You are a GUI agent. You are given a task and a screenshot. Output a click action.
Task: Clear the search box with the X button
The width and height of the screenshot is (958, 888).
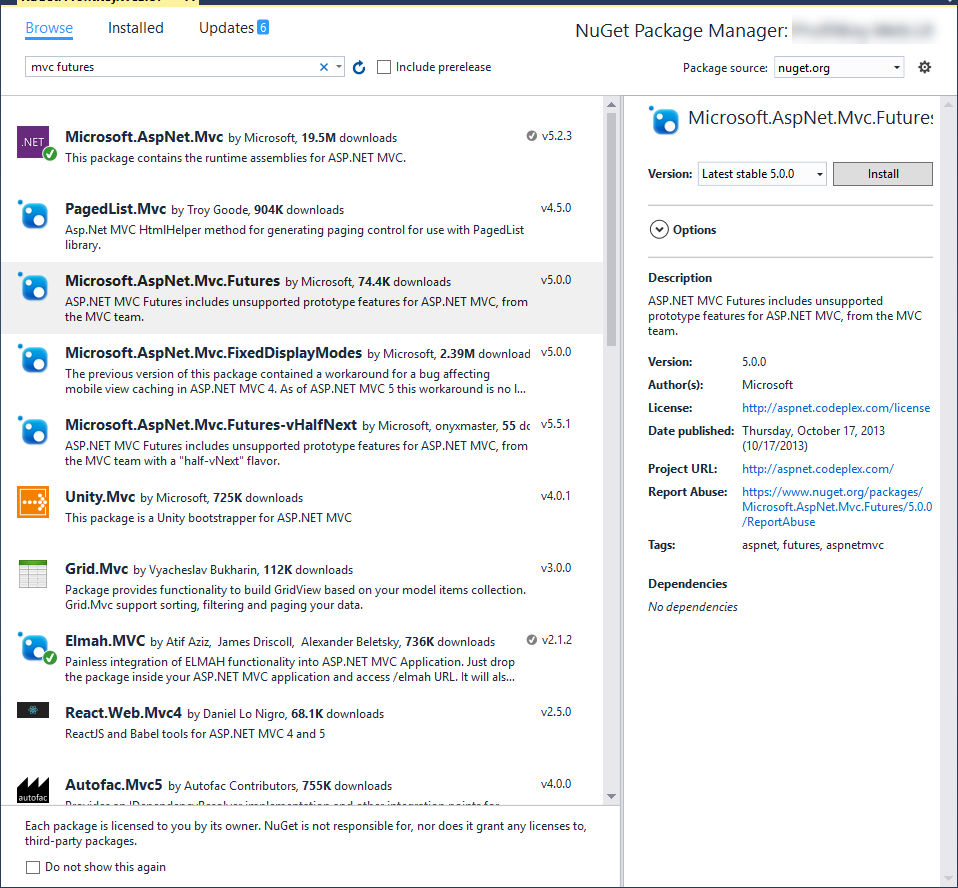pos(324,67)
